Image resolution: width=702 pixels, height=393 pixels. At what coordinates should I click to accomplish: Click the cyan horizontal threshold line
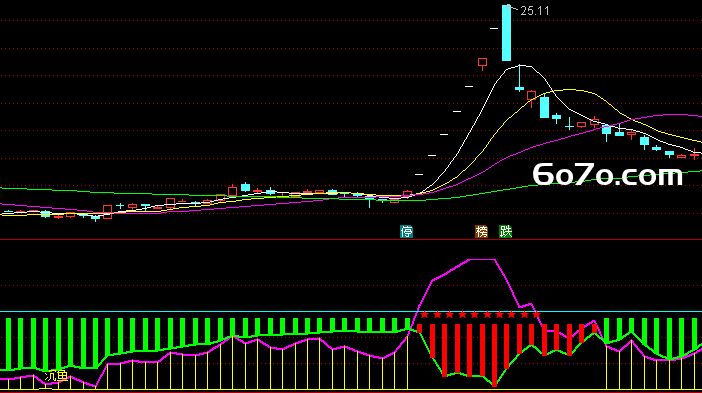point(351,311)
